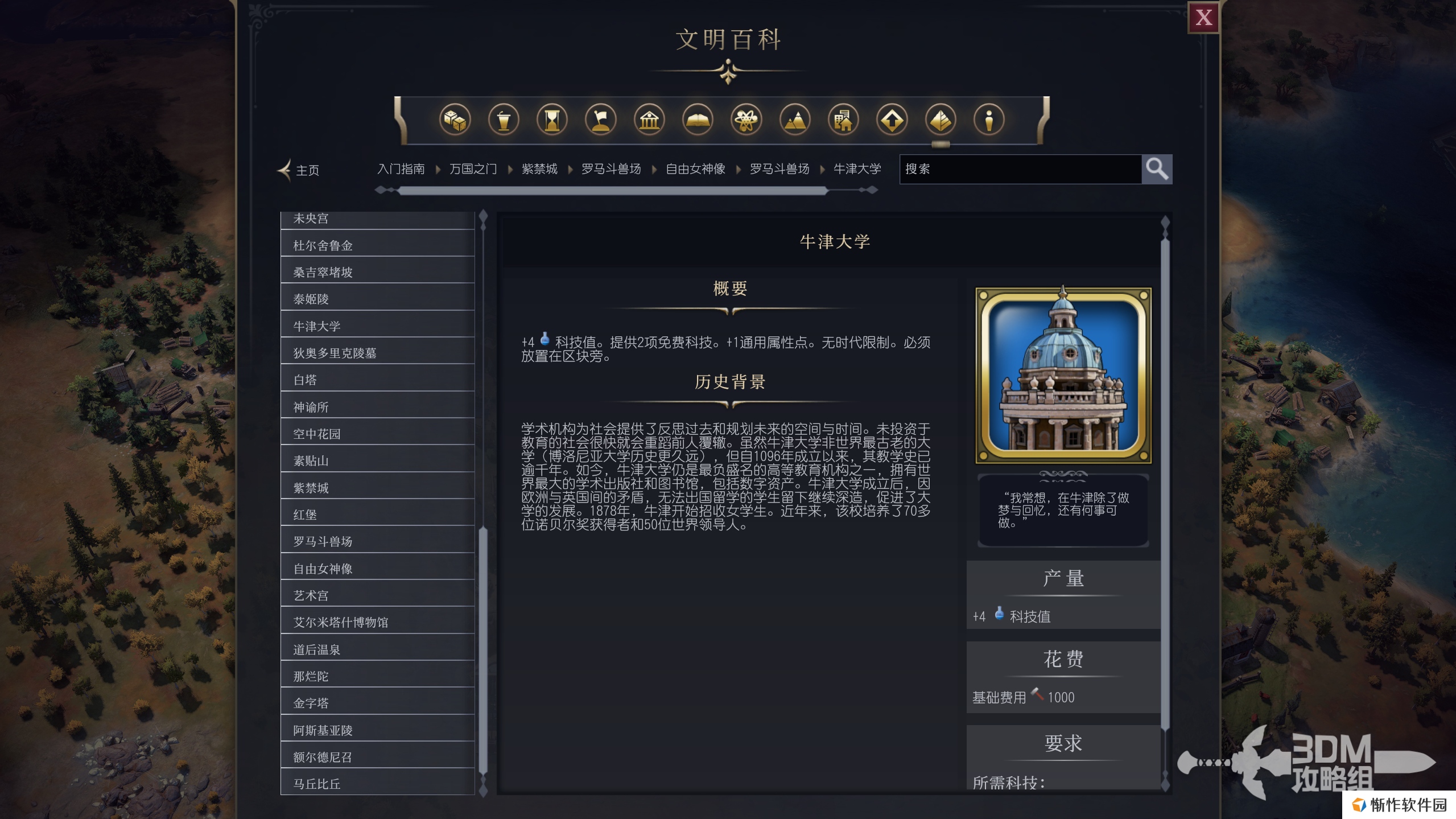Image resolution: width=1456 pixels, height=819 pixels.
Task: Select 白塔 in the list
Action: [377, 378]
